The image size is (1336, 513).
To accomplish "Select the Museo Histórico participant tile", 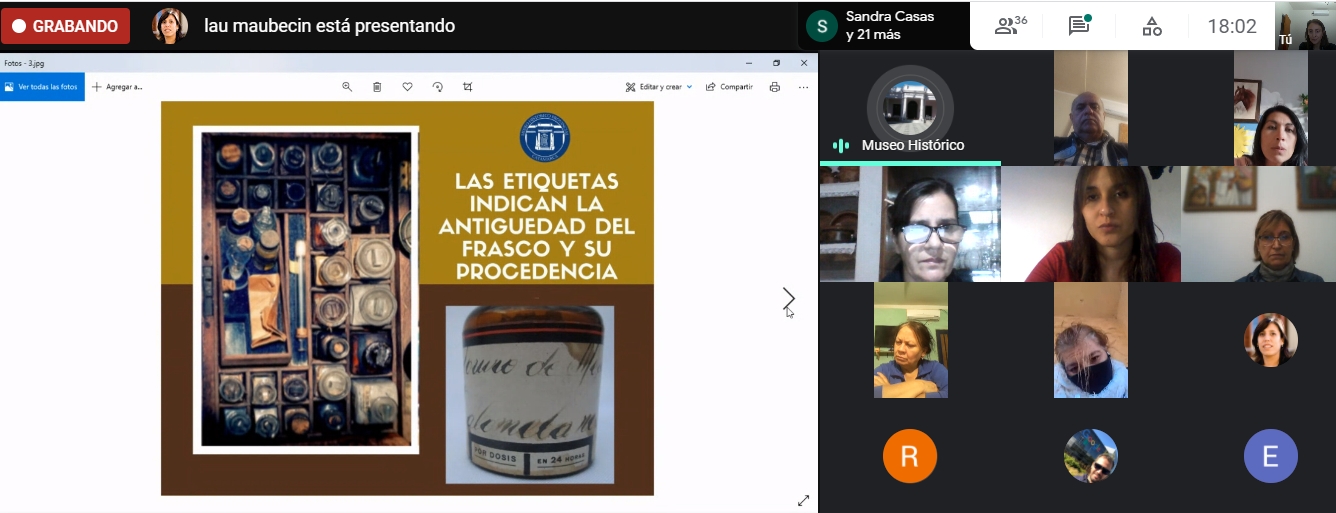I will pyautogui.click(x=909, y=108).
